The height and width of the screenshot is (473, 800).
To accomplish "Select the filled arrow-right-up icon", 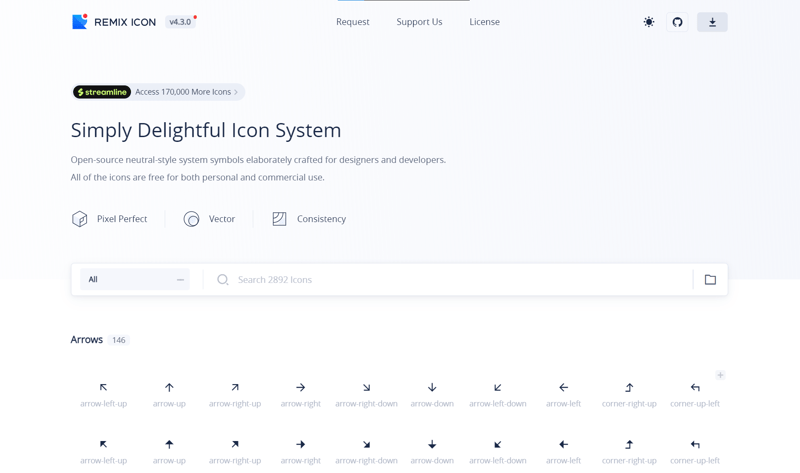I will coord(235,444).
